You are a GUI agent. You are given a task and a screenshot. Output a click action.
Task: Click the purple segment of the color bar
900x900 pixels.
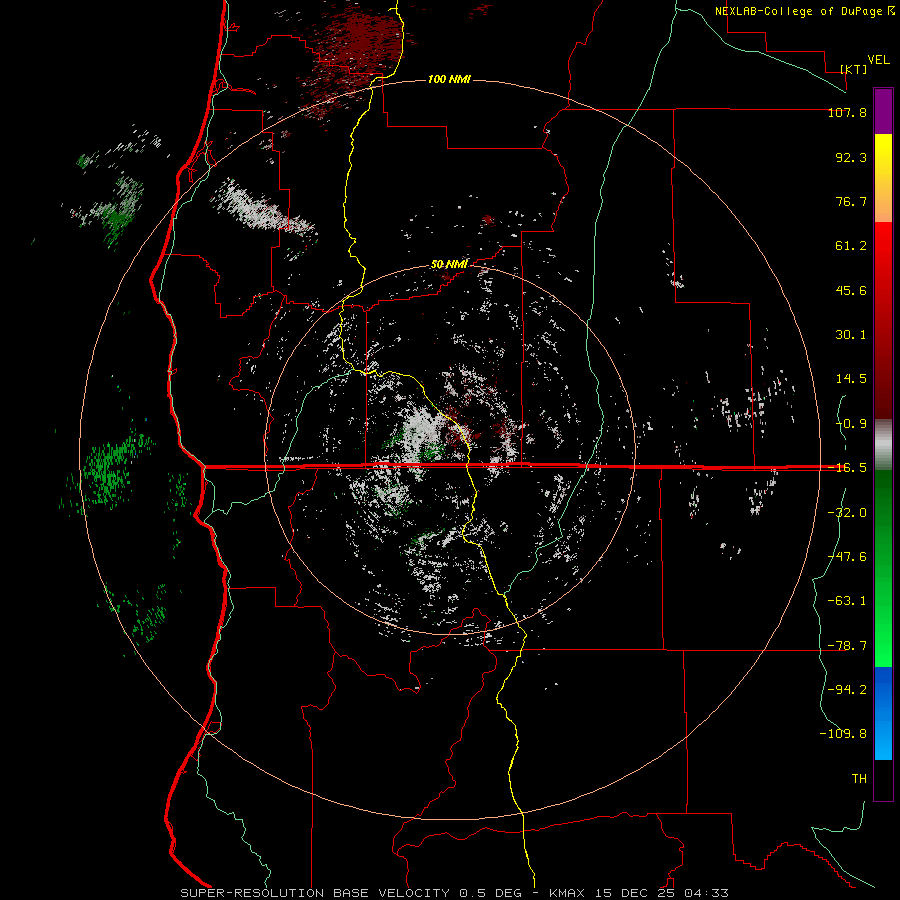(x=883, y=111)
